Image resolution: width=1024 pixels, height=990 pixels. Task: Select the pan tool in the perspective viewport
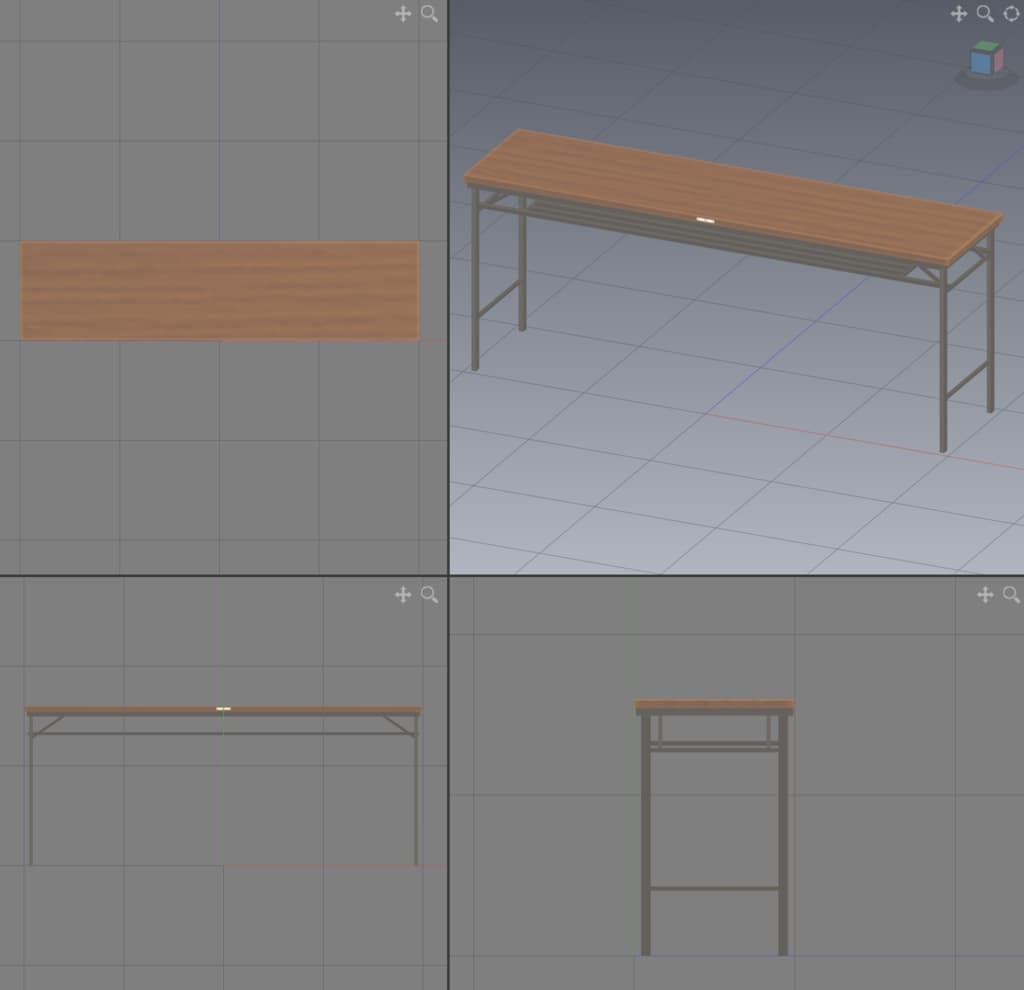[x=958, y=14]
